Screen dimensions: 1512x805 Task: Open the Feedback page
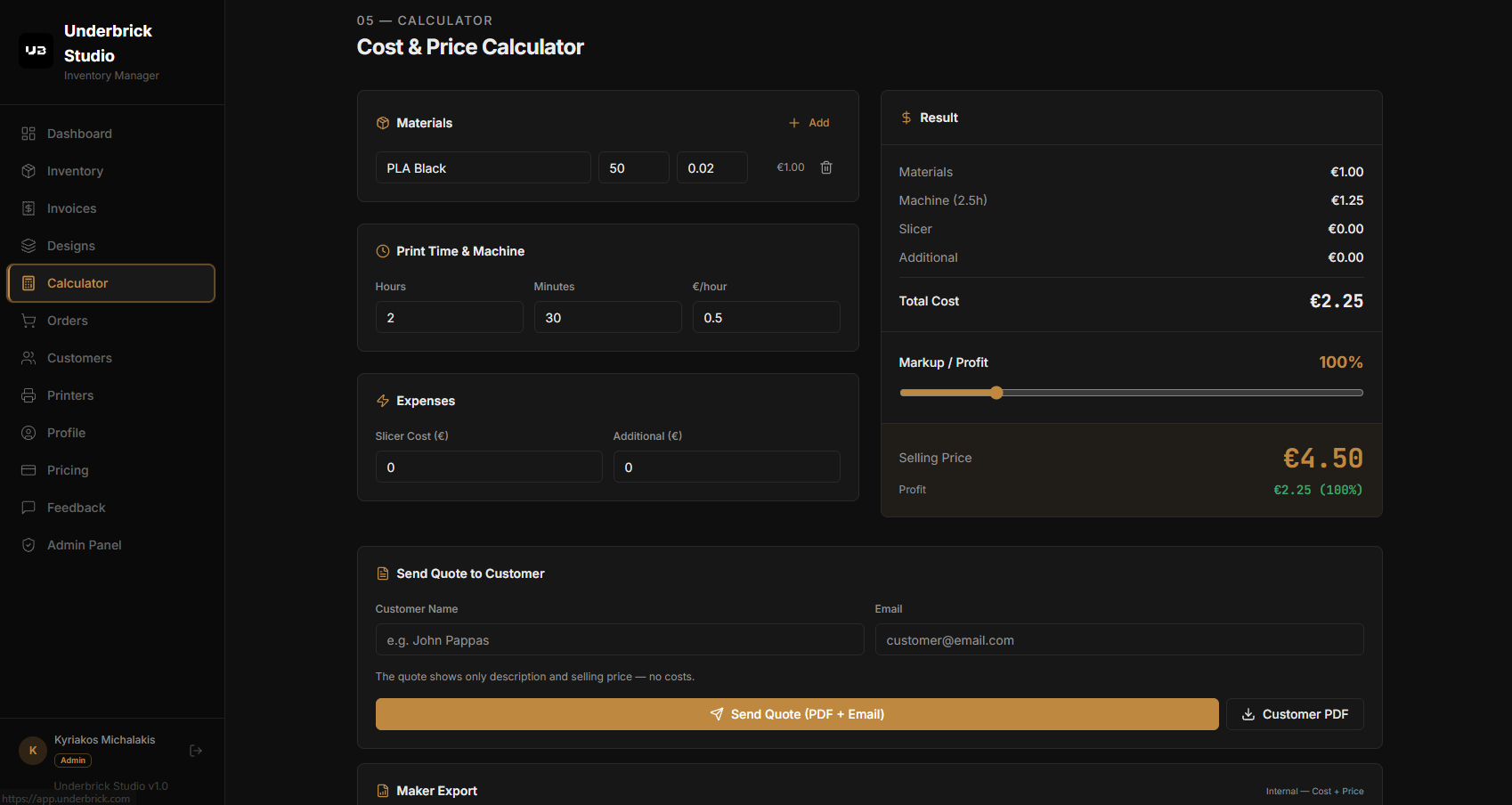pyautogui.click(x=111, y=508)
